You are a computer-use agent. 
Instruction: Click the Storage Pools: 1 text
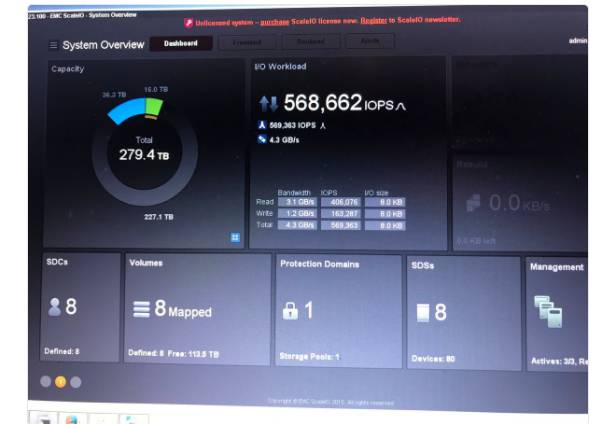click(x=309, y=356)
